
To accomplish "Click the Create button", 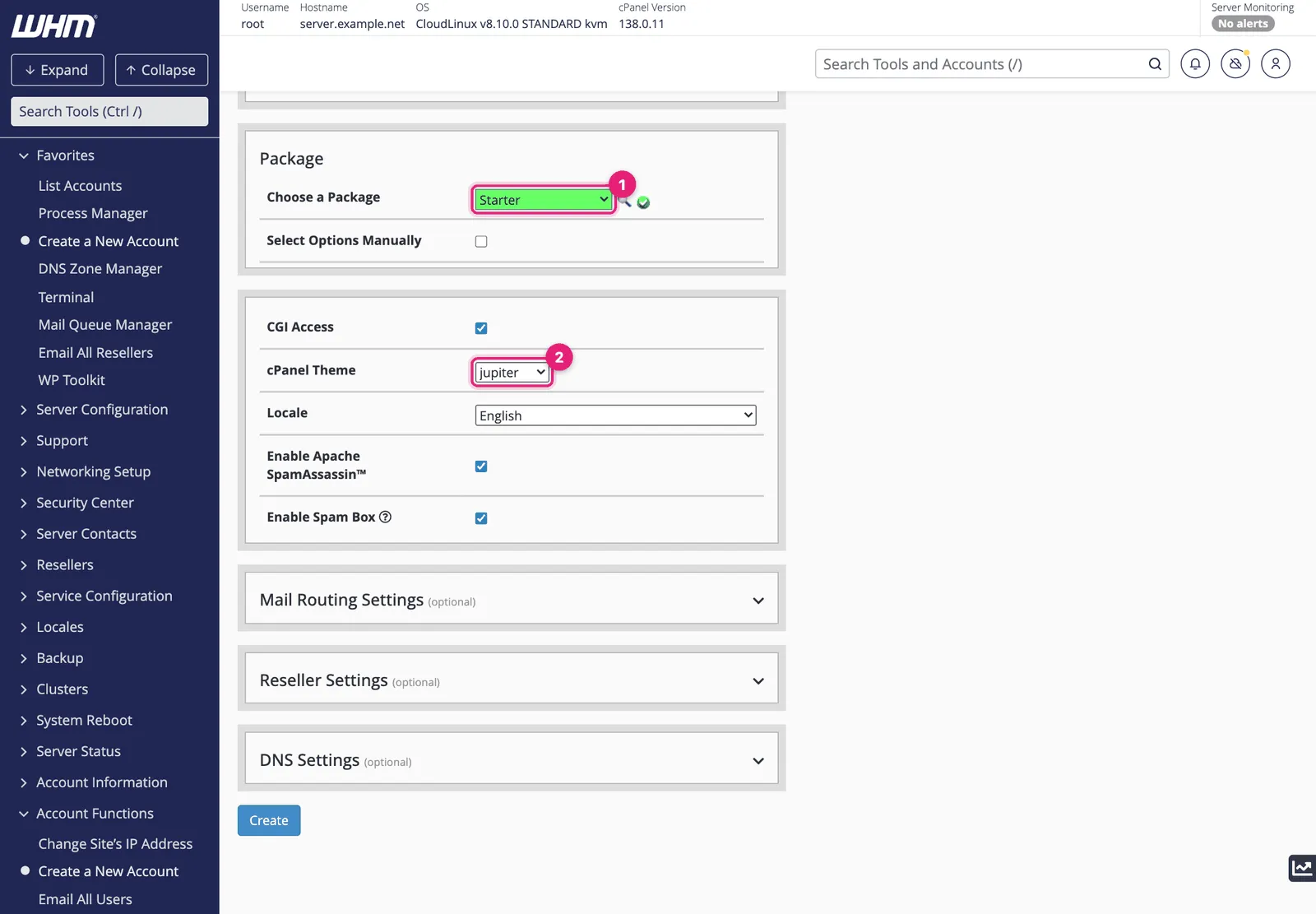I will [269, 820].
